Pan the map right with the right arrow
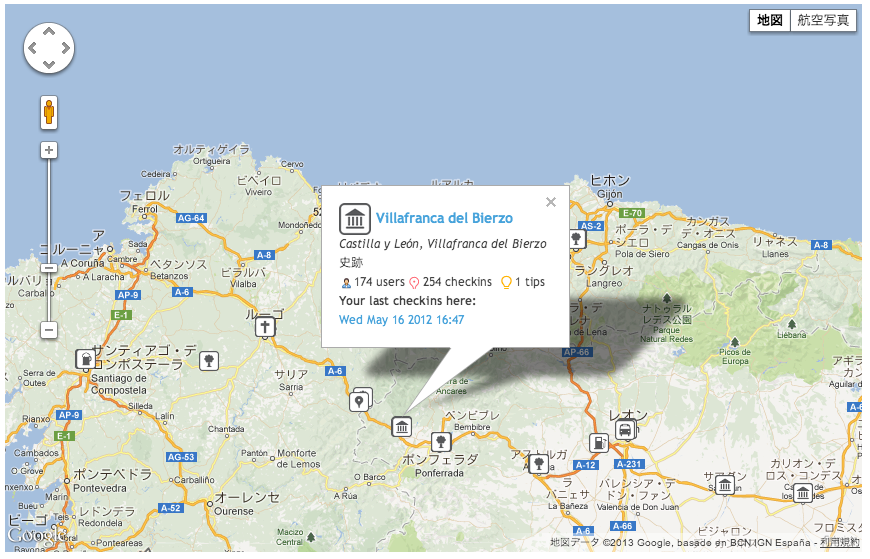 [x=65, y=48]
